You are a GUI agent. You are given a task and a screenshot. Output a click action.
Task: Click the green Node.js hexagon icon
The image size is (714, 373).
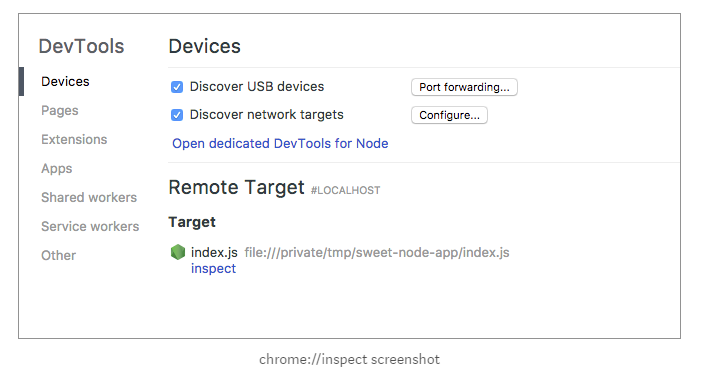coord(178,252)
